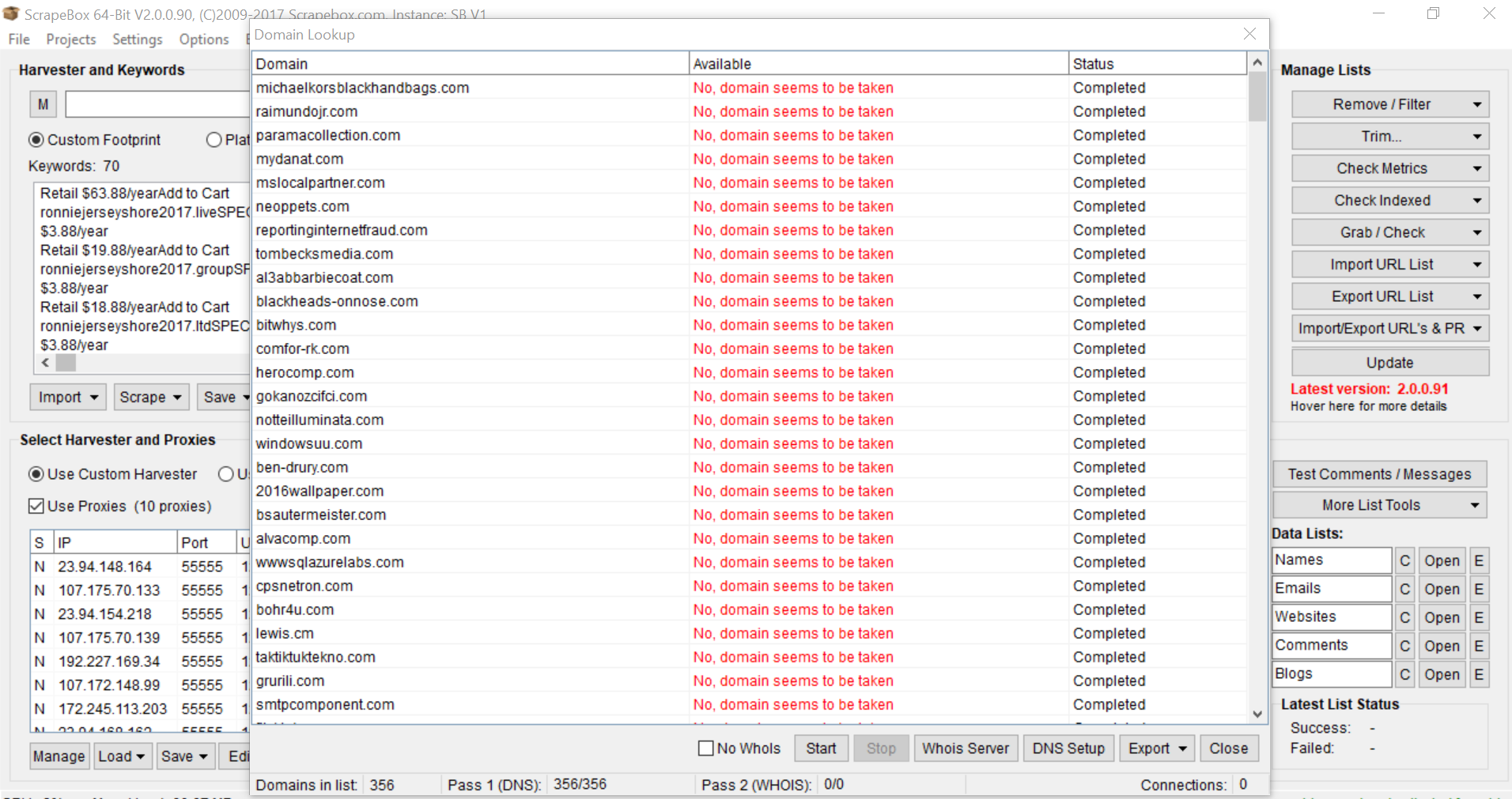Viewport: 1512px width, 799px height.
Task: Clear the Blogs list with C button
Action: (x=1404, y=674)
